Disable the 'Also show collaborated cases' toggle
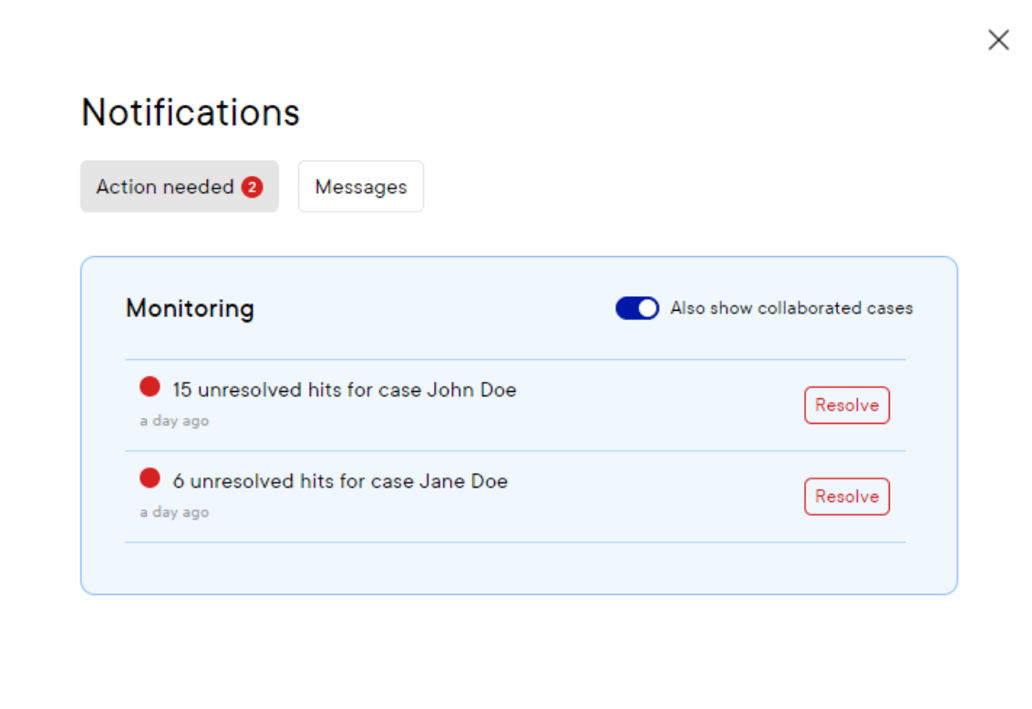The height and width of the screenshot is (709, 1032). [x=637, y=308]
